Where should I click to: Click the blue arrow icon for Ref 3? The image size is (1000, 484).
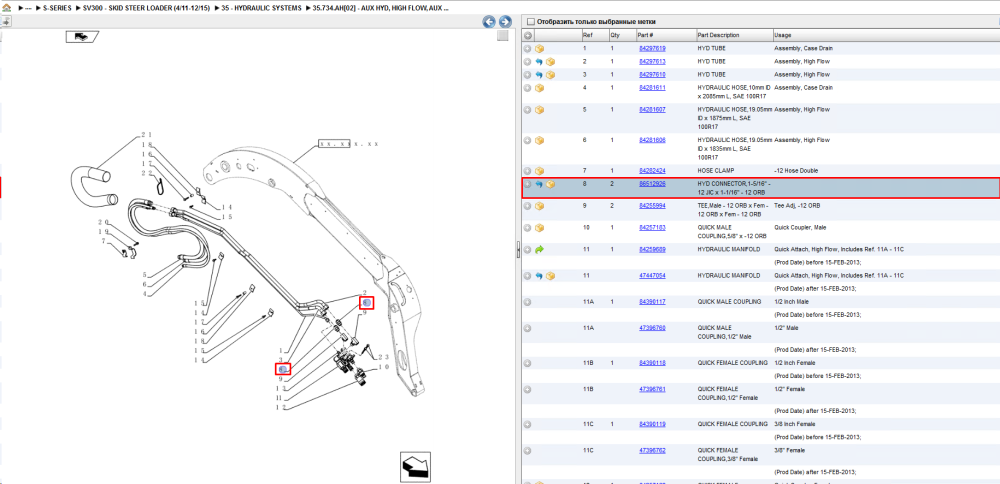pos(539,75)
